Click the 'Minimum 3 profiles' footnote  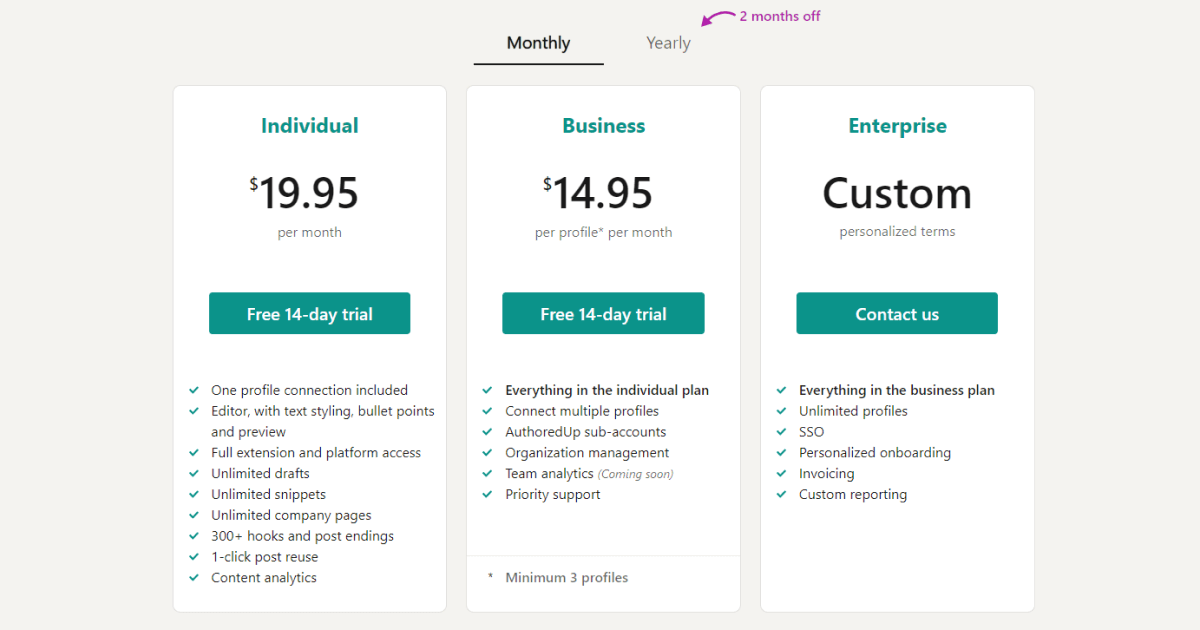(566, 577)
